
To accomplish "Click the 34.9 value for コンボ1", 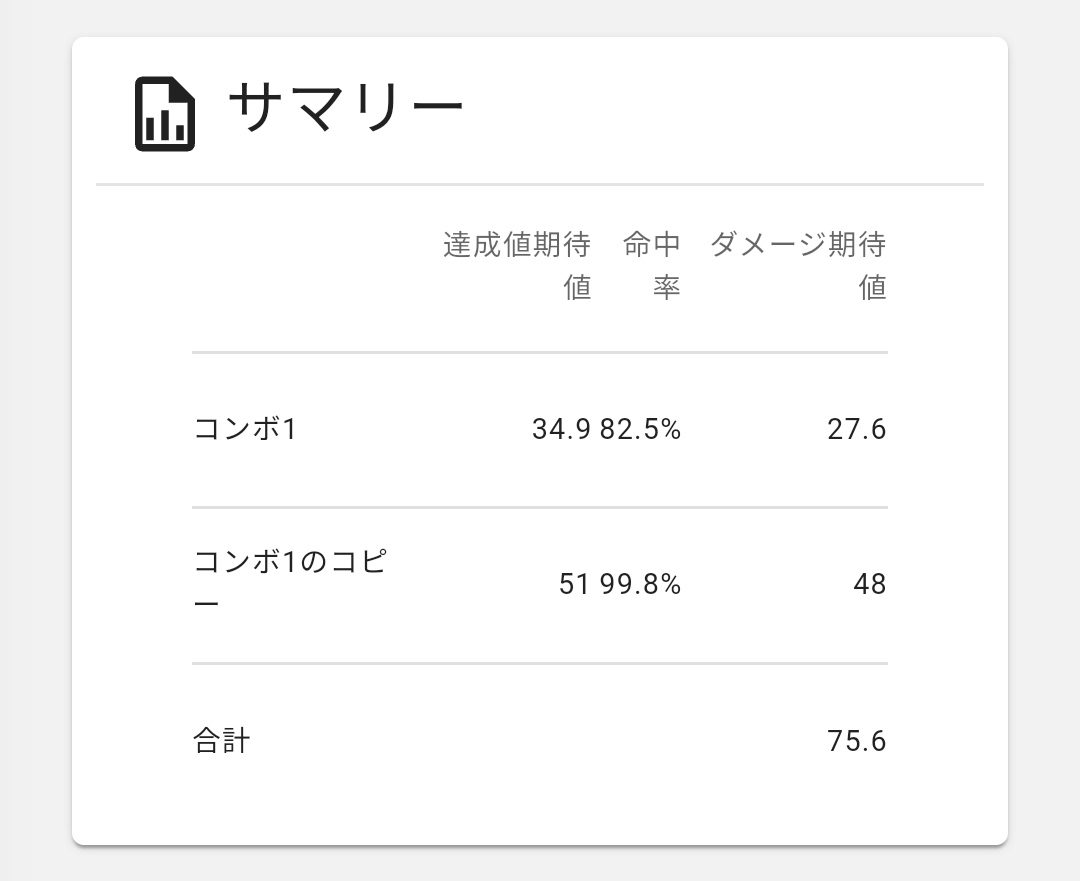I will point(561,430).
